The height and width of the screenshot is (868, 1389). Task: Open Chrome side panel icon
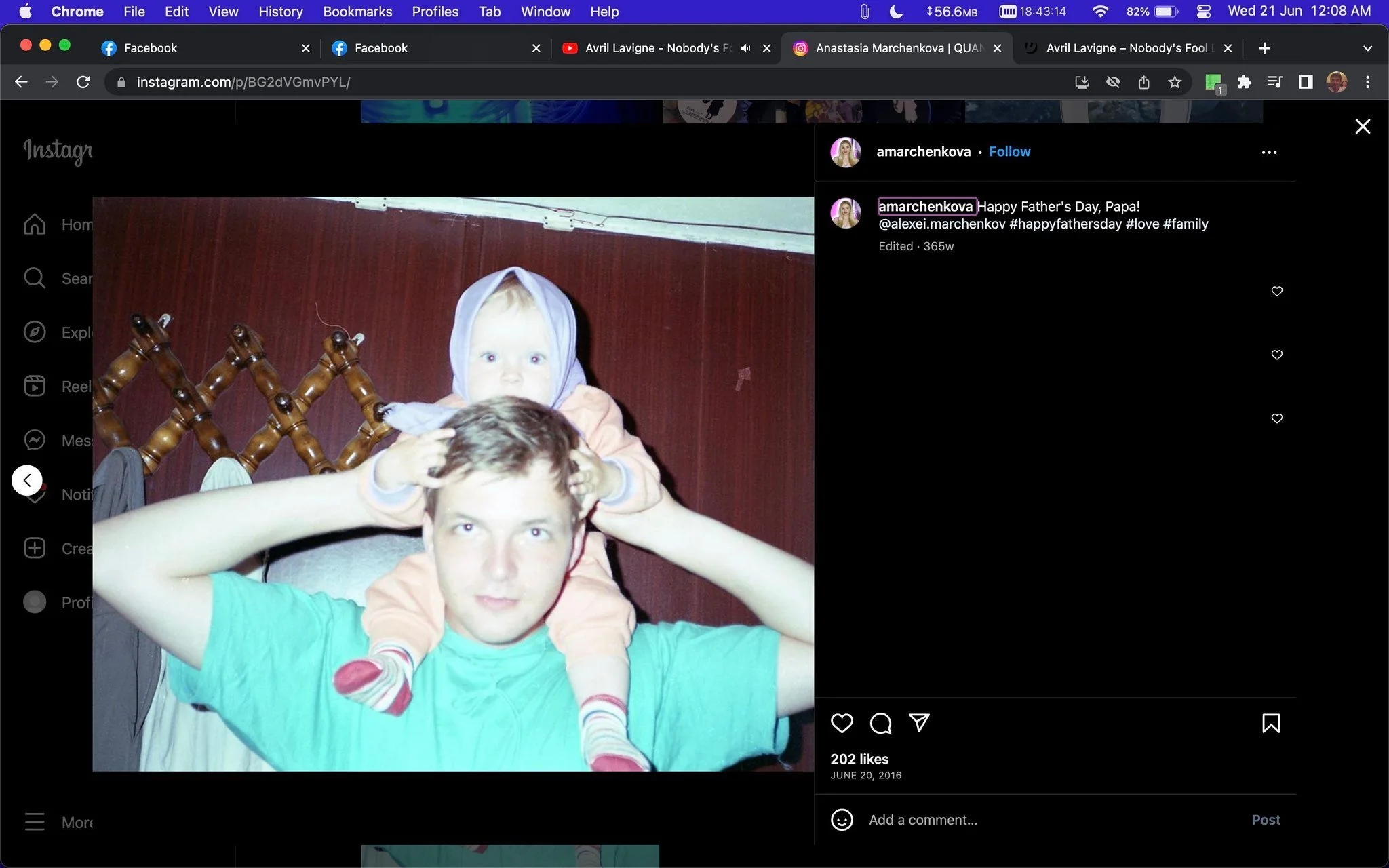tap(1306, 82)
